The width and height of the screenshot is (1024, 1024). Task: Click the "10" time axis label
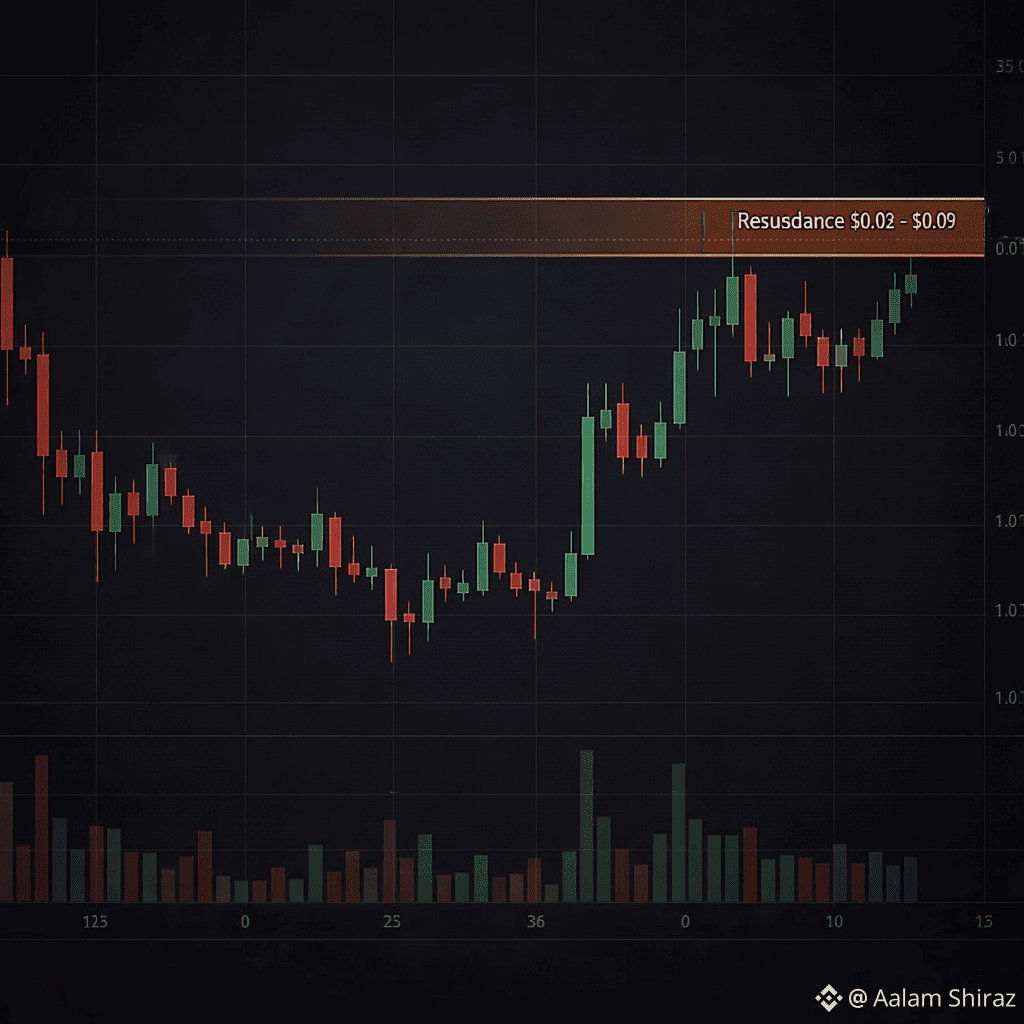coord(834,921)
